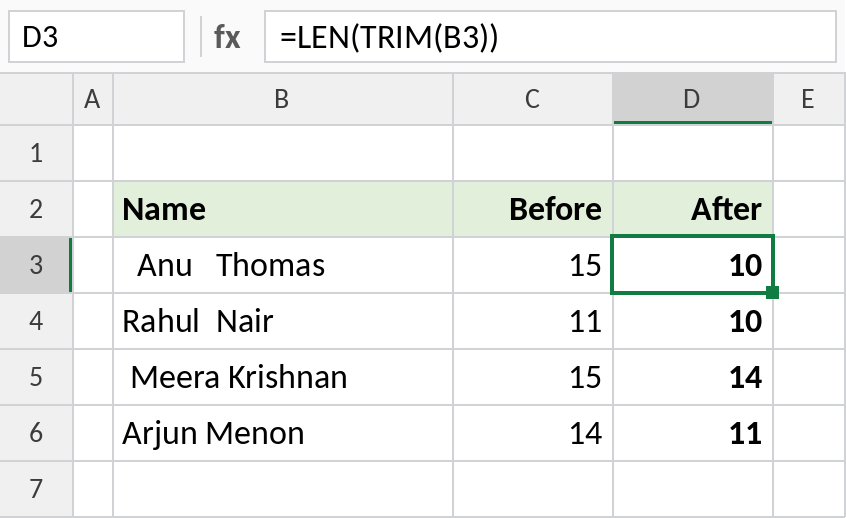Select row 1 header
Screen dimensions: 846x518
36,153
